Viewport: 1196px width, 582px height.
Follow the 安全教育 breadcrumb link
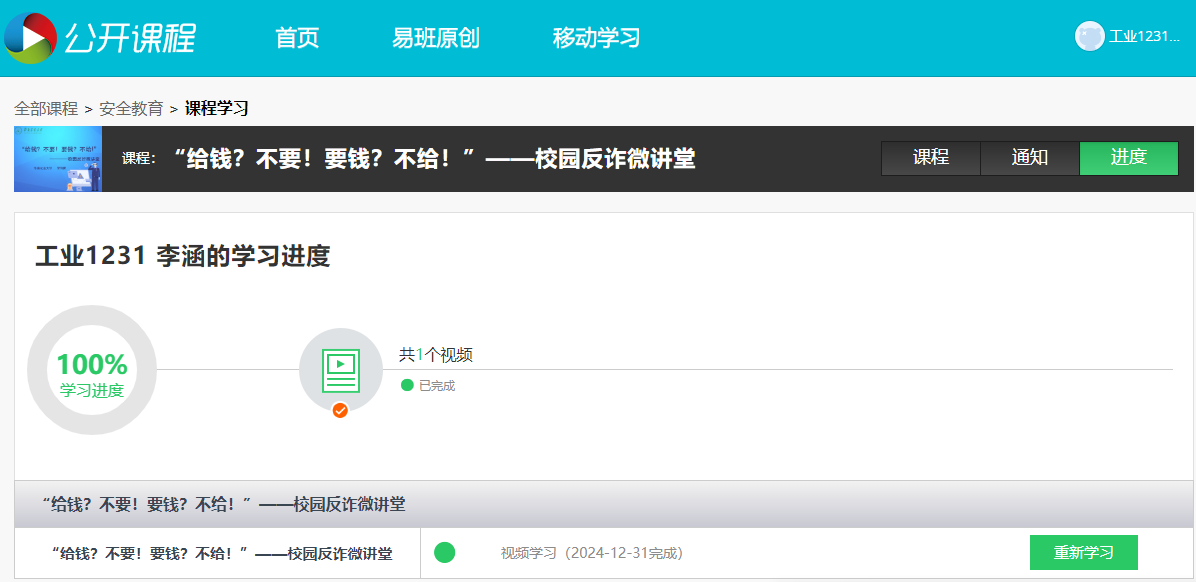(131, 108)
